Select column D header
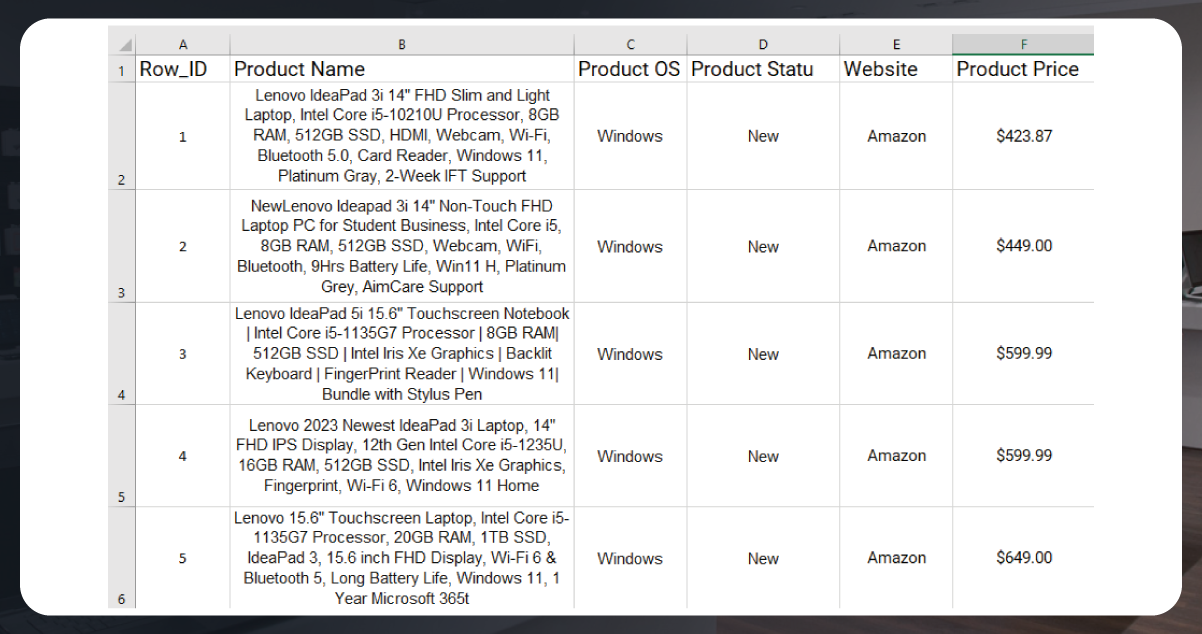The height and width of the screenshot is (634, 1202). tap(763, 45)
